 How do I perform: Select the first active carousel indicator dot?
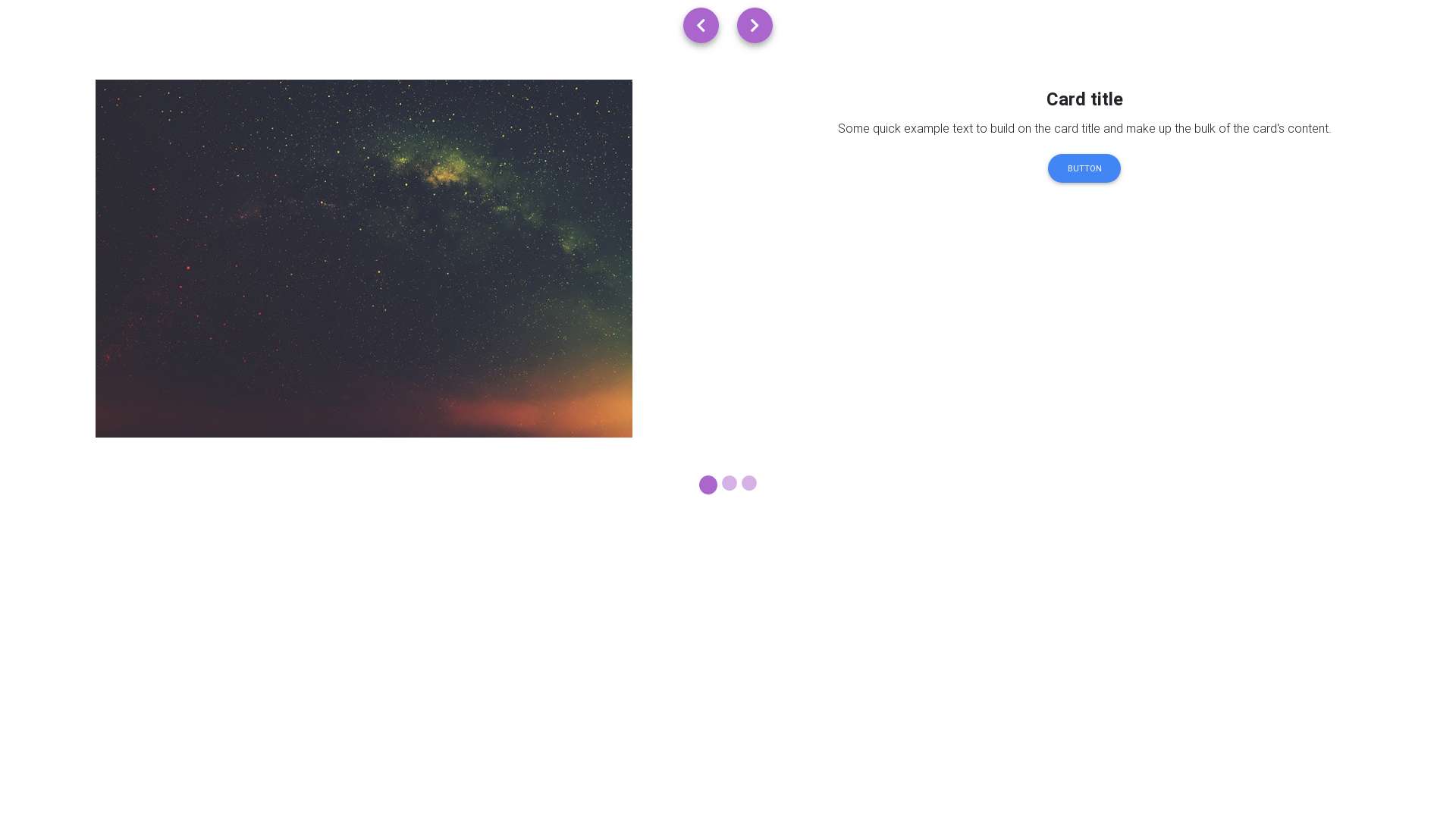708,485
